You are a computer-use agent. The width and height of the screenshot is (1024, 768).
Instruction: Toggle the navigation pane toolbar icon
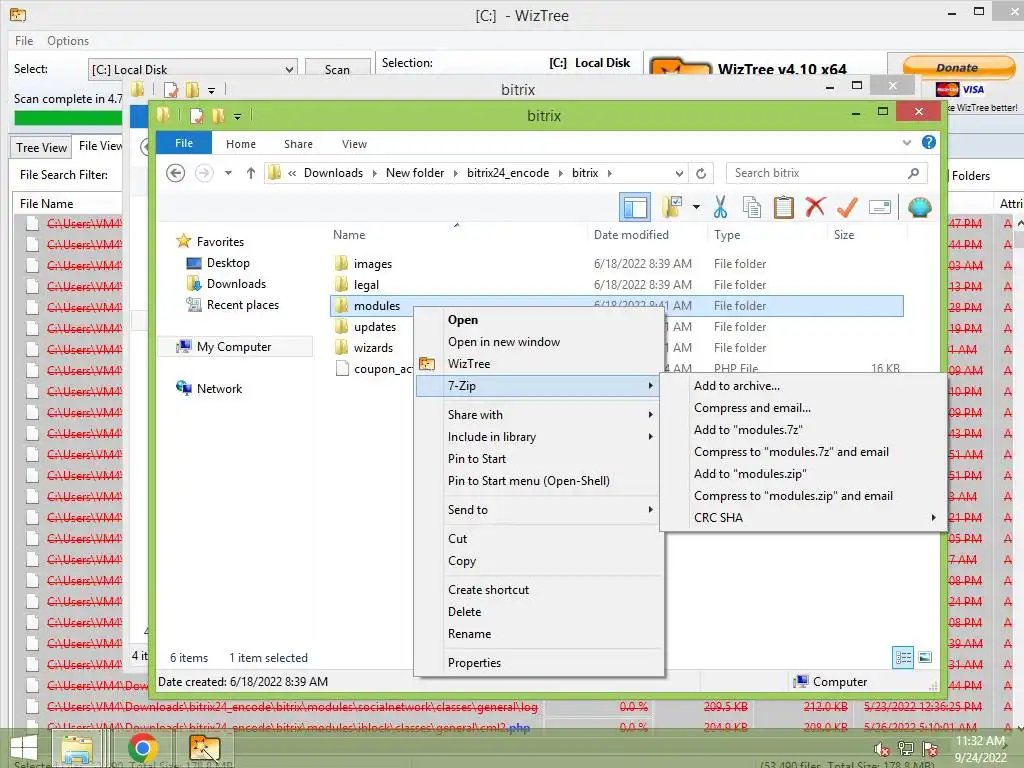pos(635,208)
